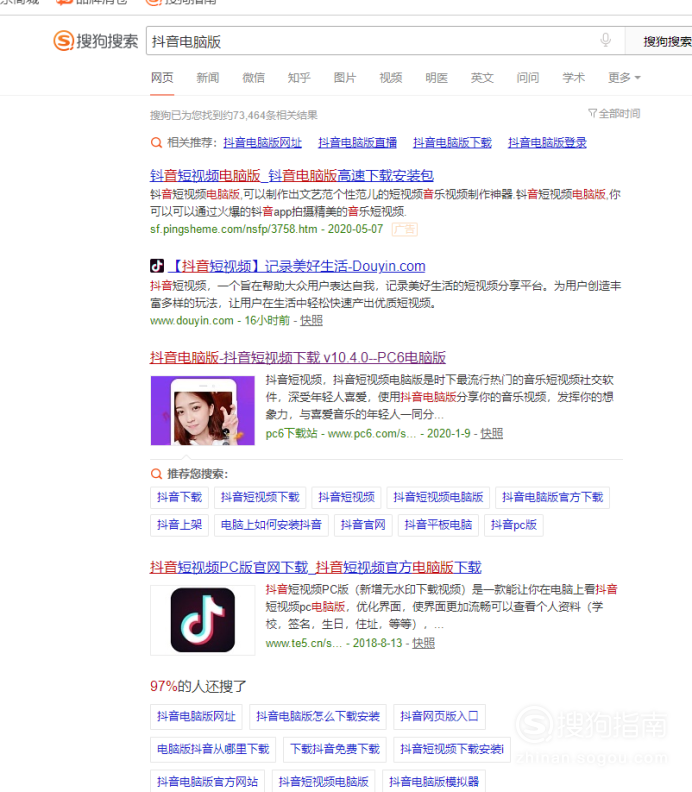
Task: Click suggested search 抖音下载
Action: coord(179,498)
